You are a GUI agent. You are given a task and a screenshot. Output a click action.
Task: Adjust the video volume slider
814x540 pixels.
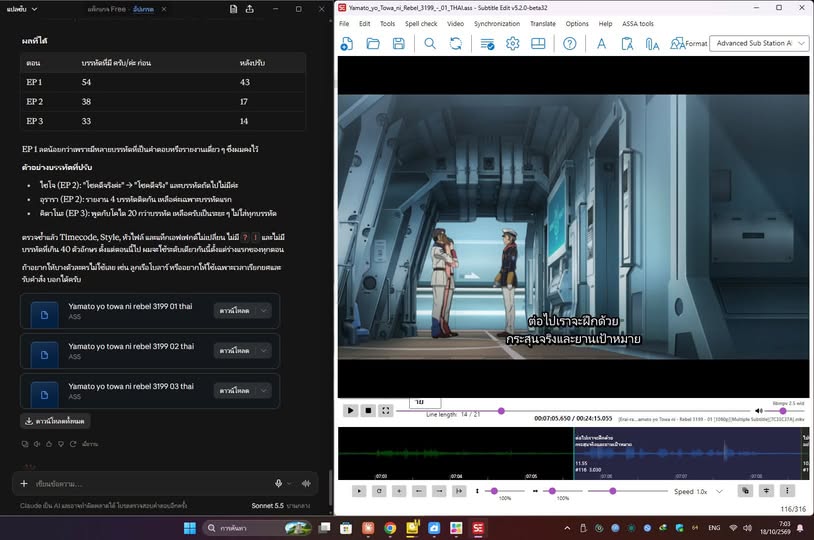784,411
